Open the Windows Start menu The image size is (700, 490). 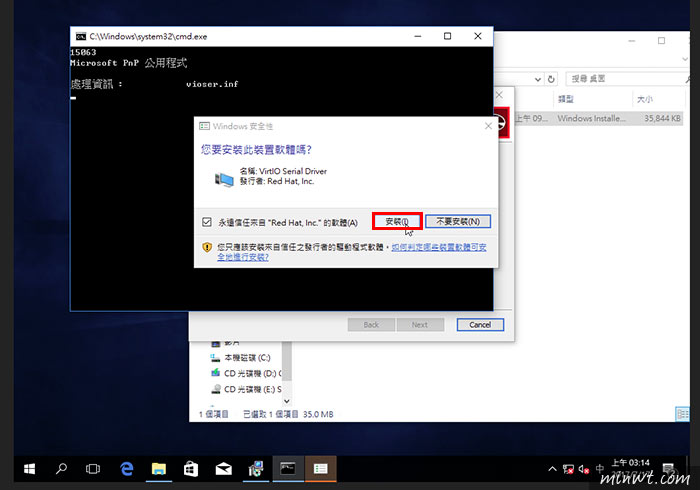pos(29,469)
